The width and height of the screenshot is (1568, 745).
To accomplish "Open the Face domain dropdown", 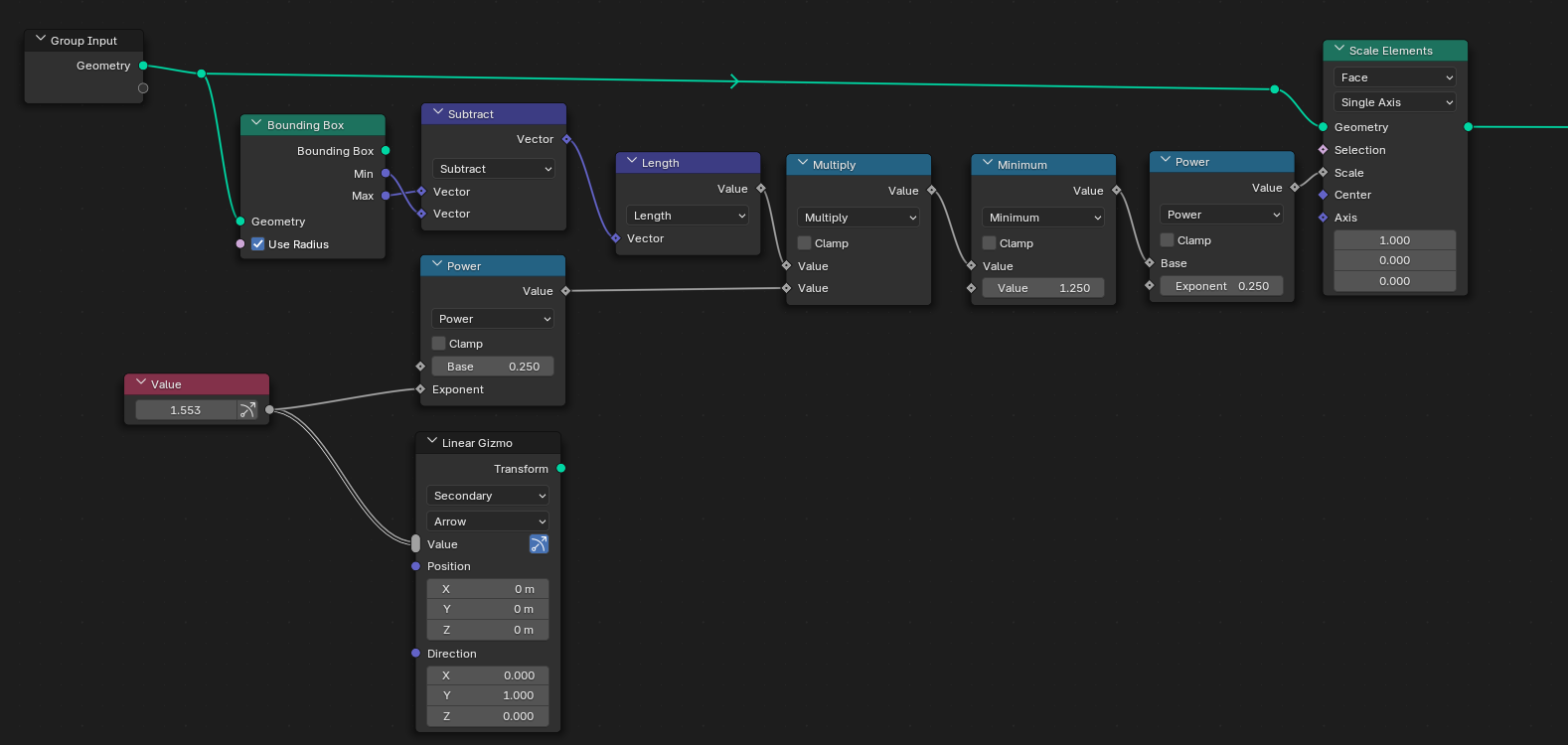I will [x=1394, y=77].
